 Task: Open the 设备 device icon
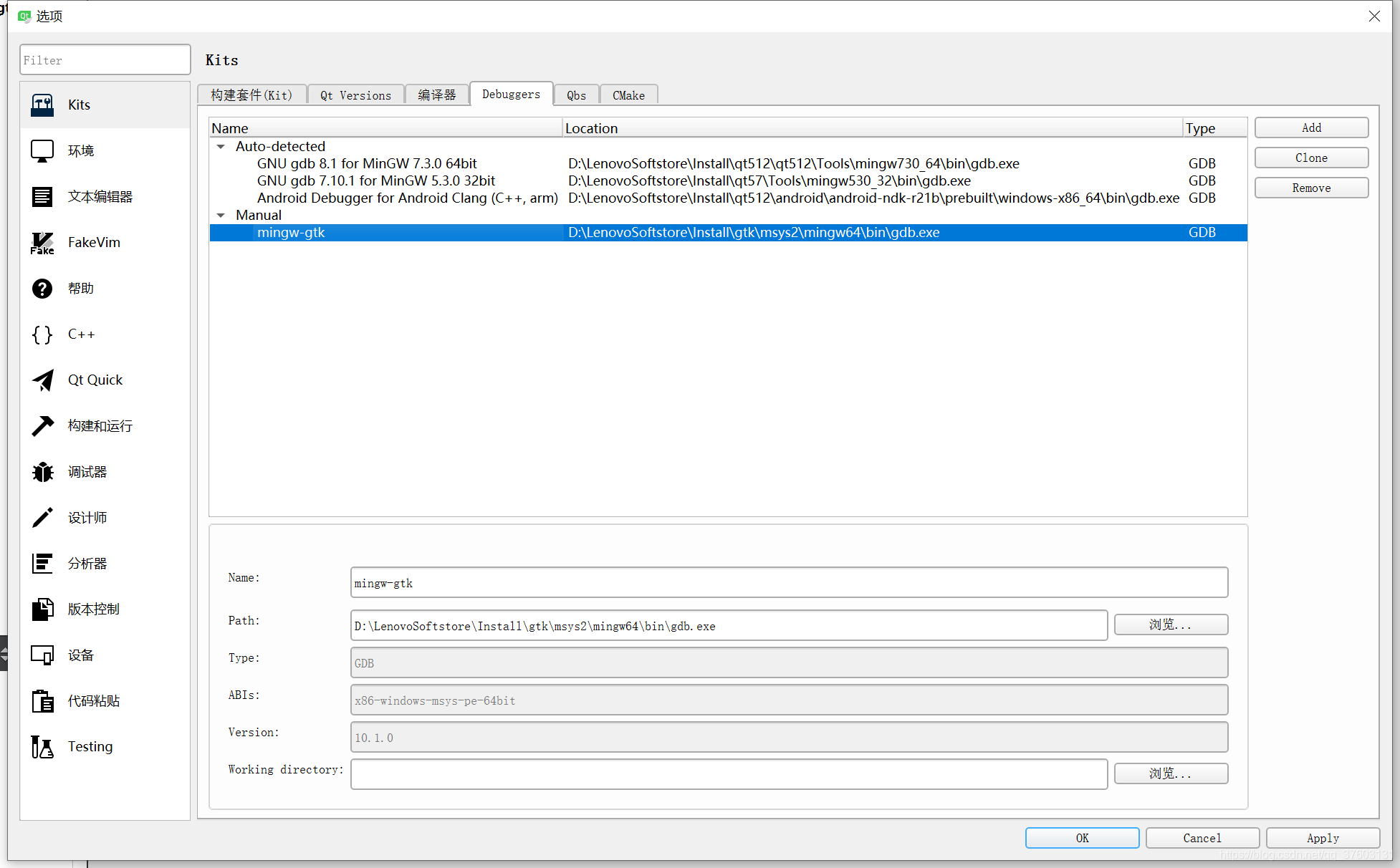42,655
